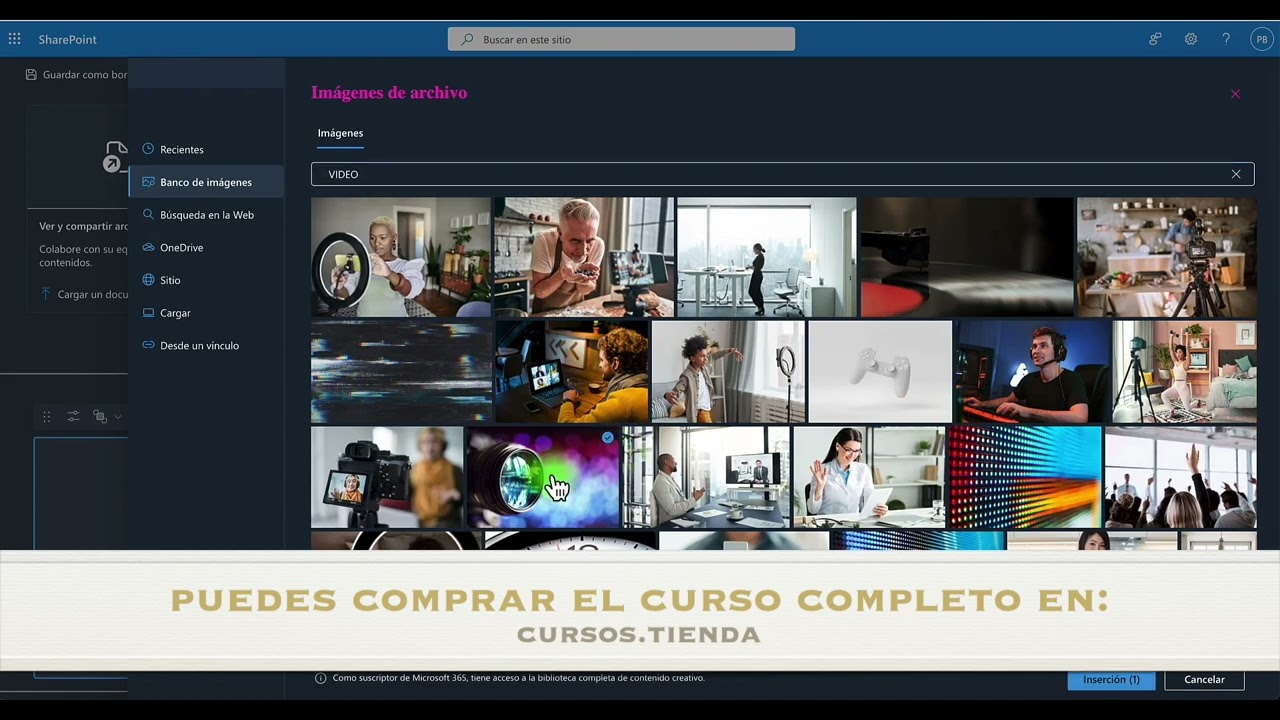Image resolution: width=1280 pixels, height=720 pixels.
Task: Expand the web part toolbar chevron
Action: tap(118, 416)
